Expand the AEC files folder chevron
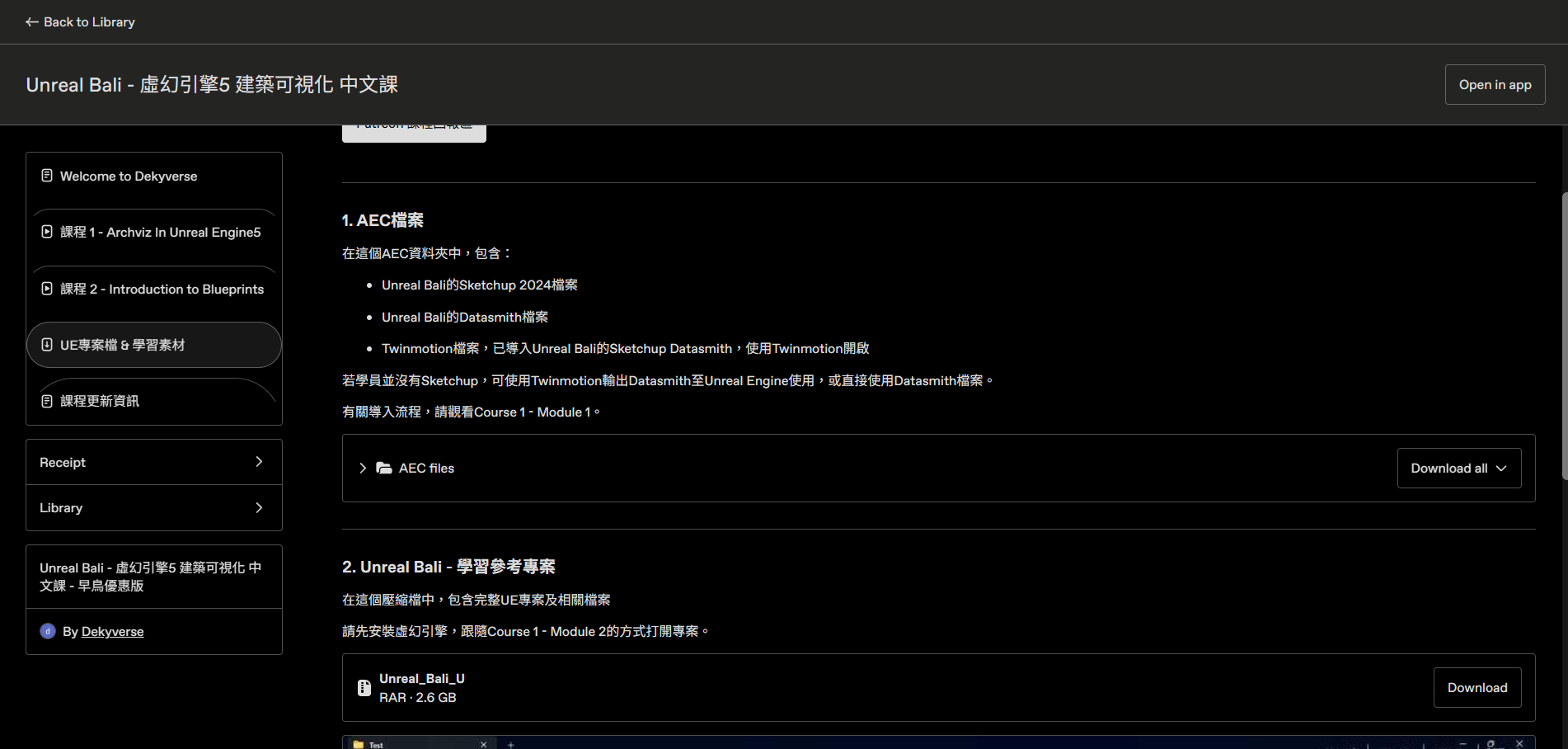This screenshot has height=749, width=1568. (363, 469)
